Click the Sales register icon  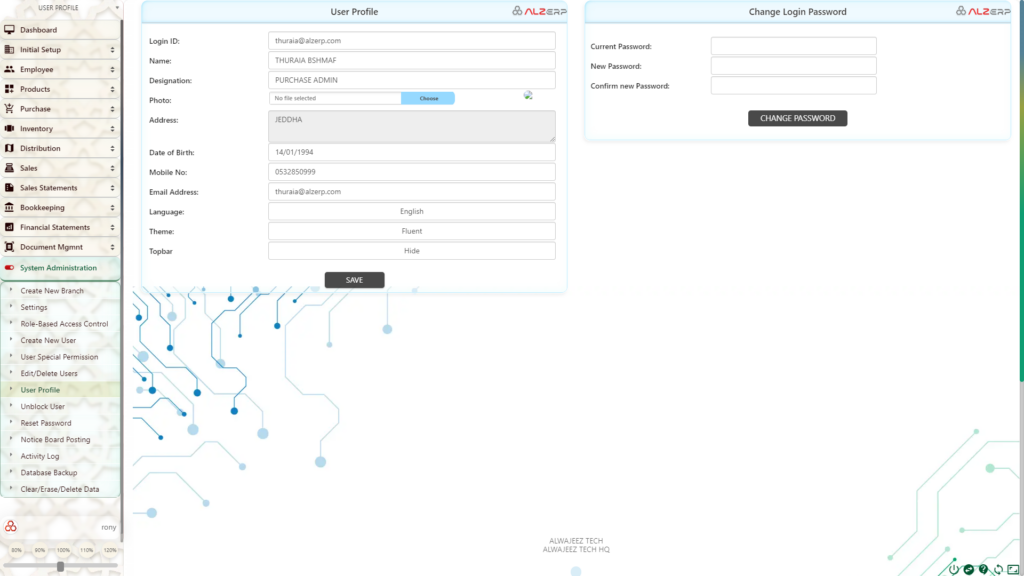pos(9,168)
